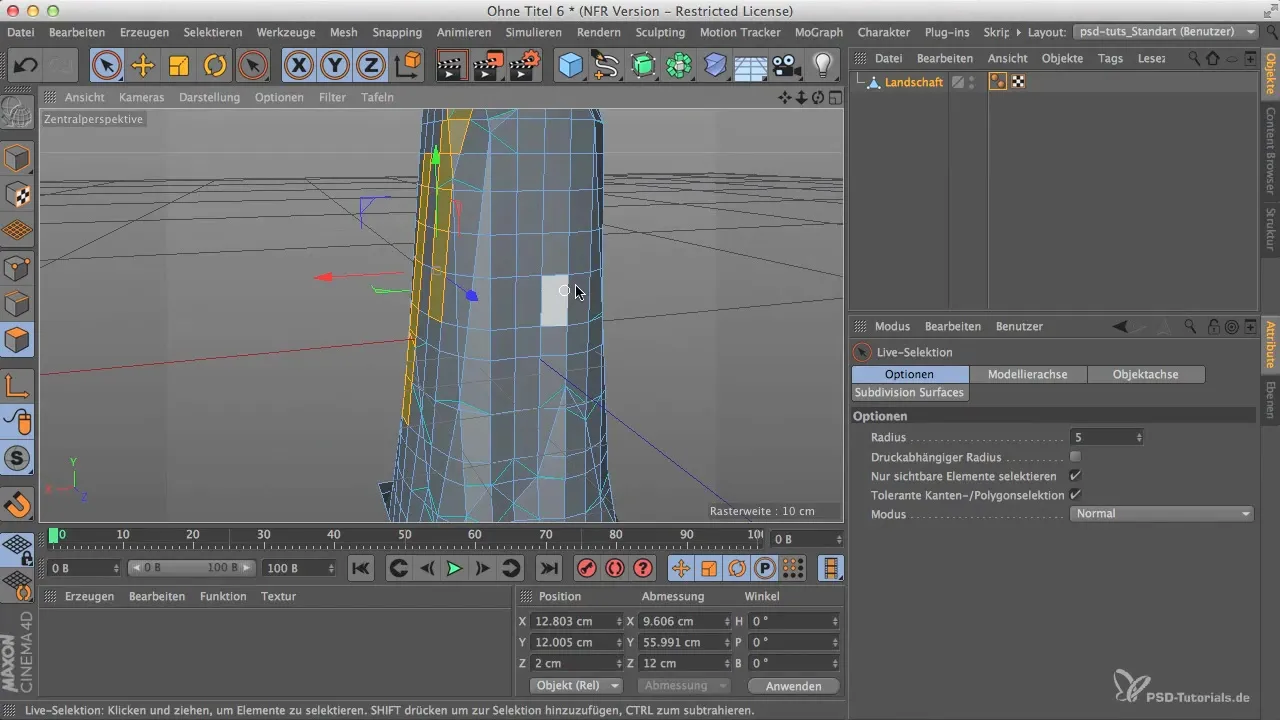Switch to Edges mode icon
This screenshot has height=720, width=1280.
tap(18, 304)
